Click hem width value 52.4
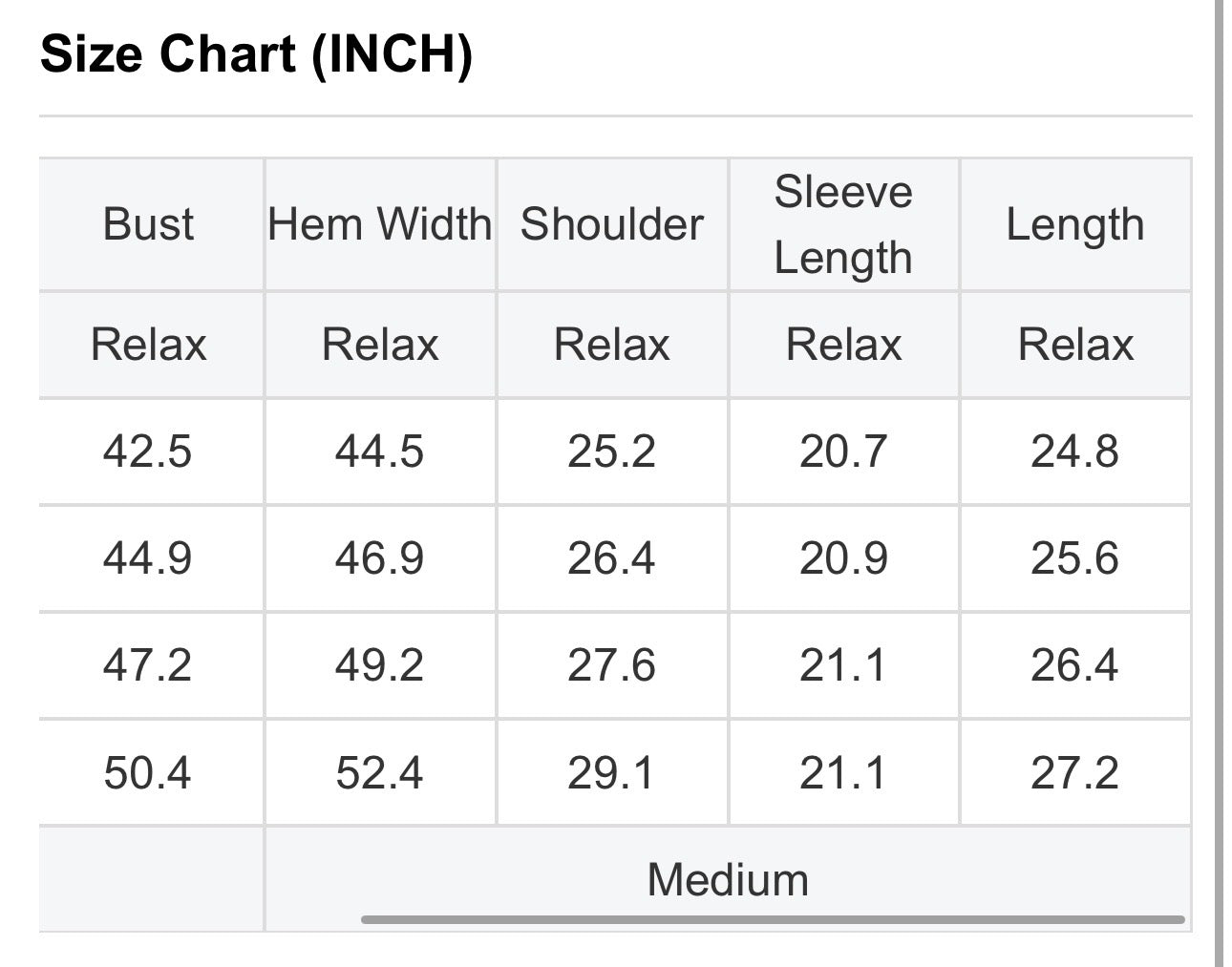The image size is (1232, 967). coord(380,772)
